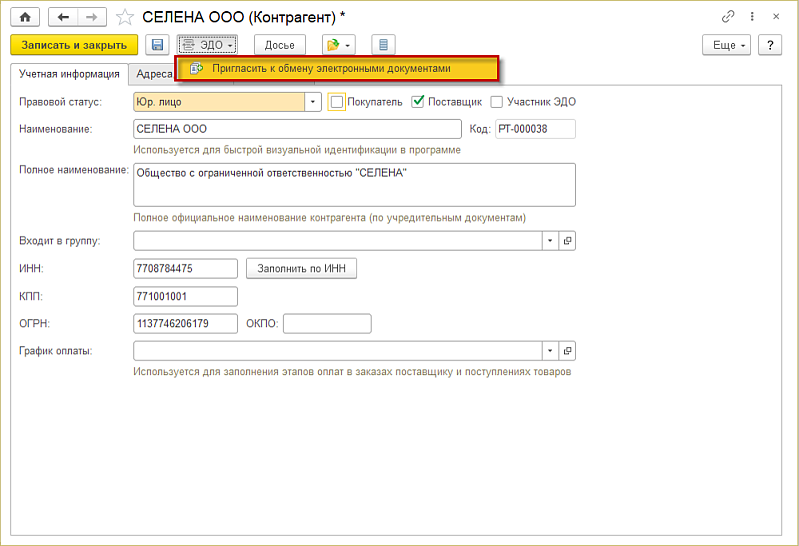The image size is (799, 546).
Task: Click the Правовой статус value Юр. лицо
Action: pyautogui.click(x=219, y=102)
